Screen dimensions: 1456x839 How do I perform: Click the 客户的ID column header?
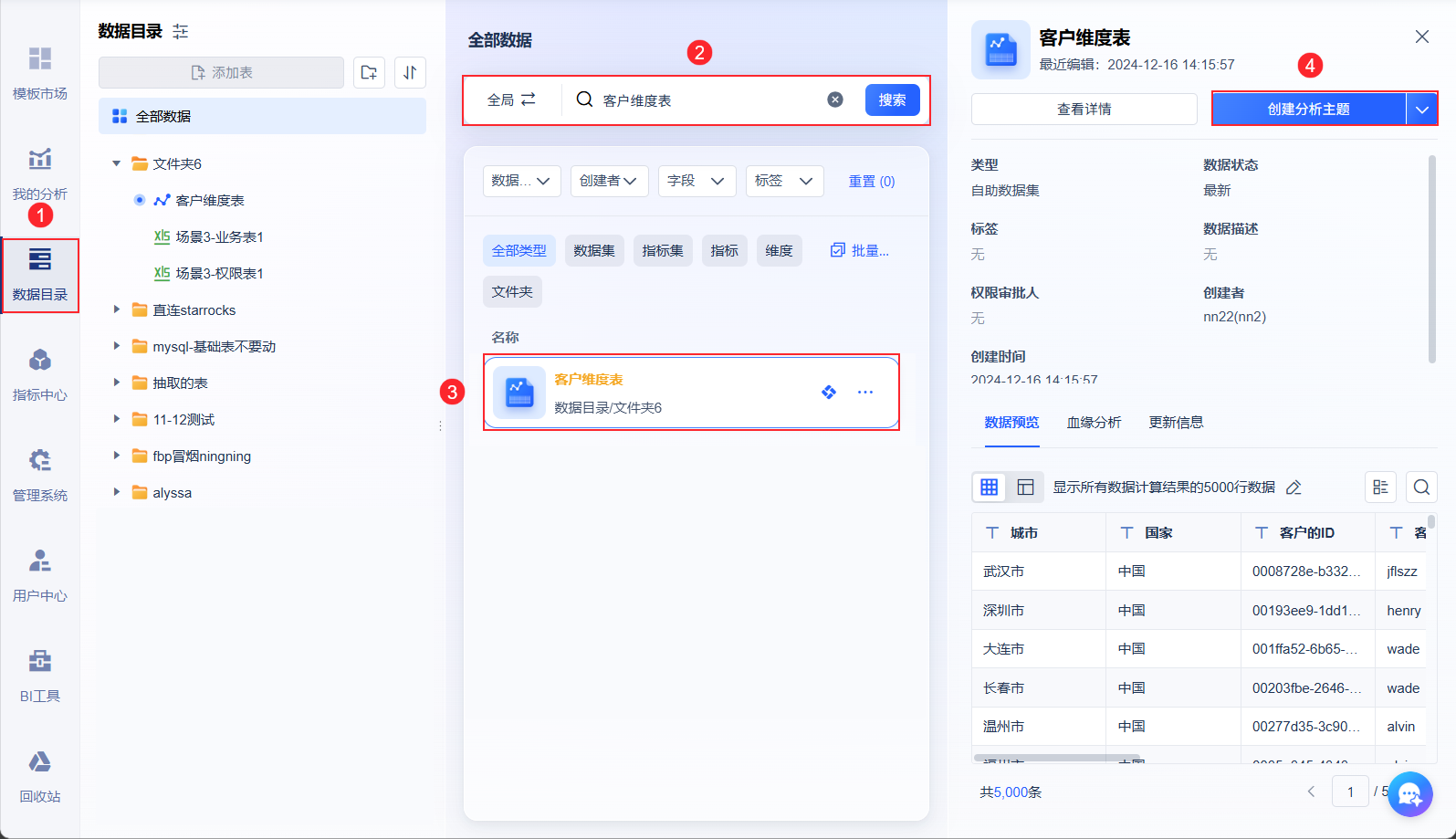[x=1307, y=532]
